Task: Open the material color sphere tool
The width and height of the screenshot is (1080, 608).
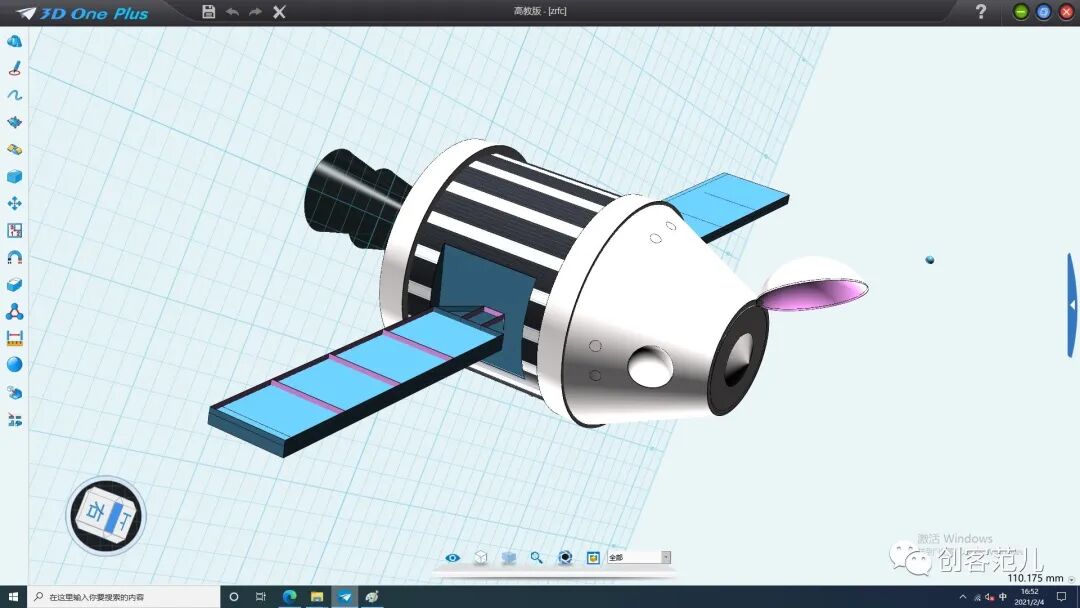Action: coord(14,365)
